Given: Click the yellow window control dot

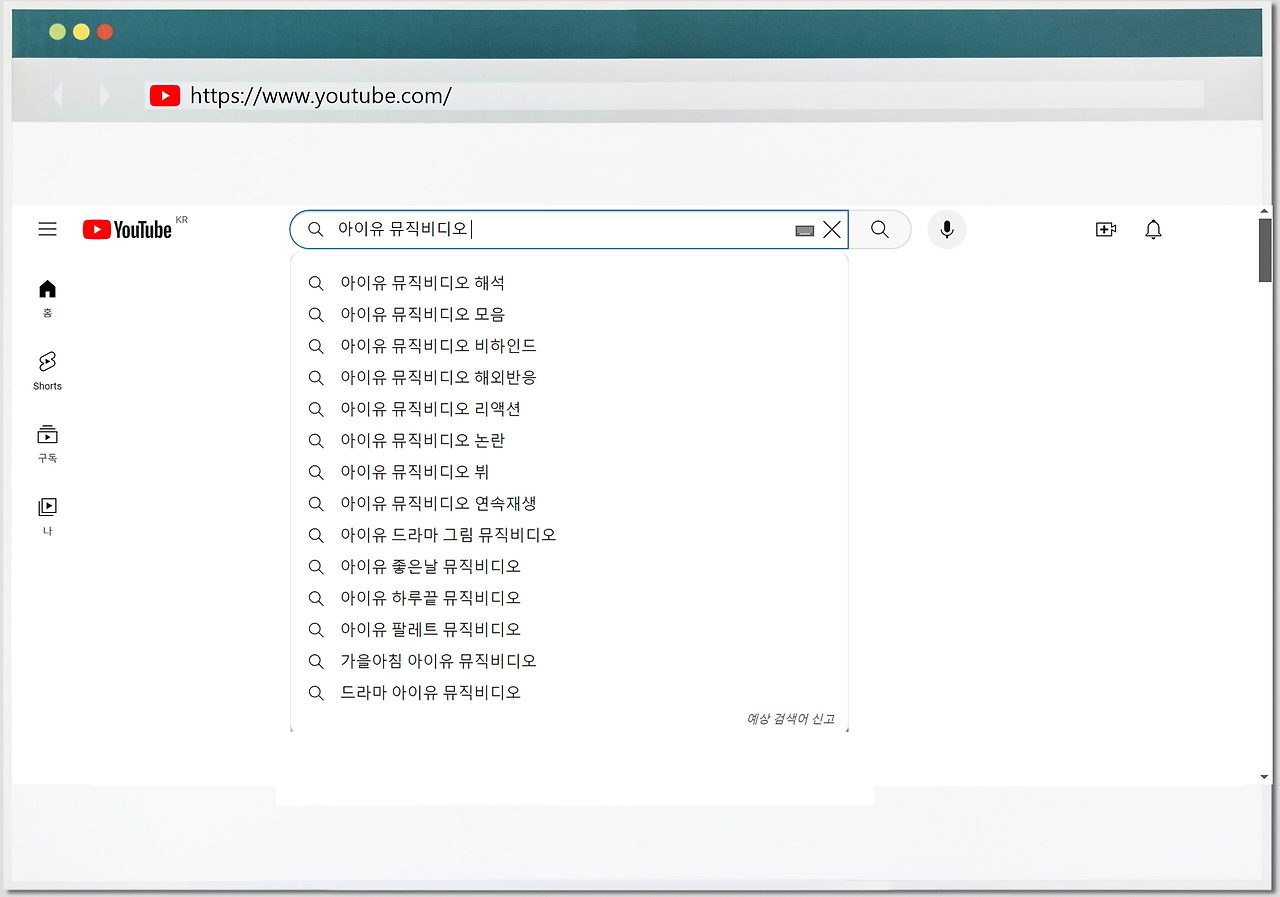Looking at the screenshot, I should (x=81, y=32).
